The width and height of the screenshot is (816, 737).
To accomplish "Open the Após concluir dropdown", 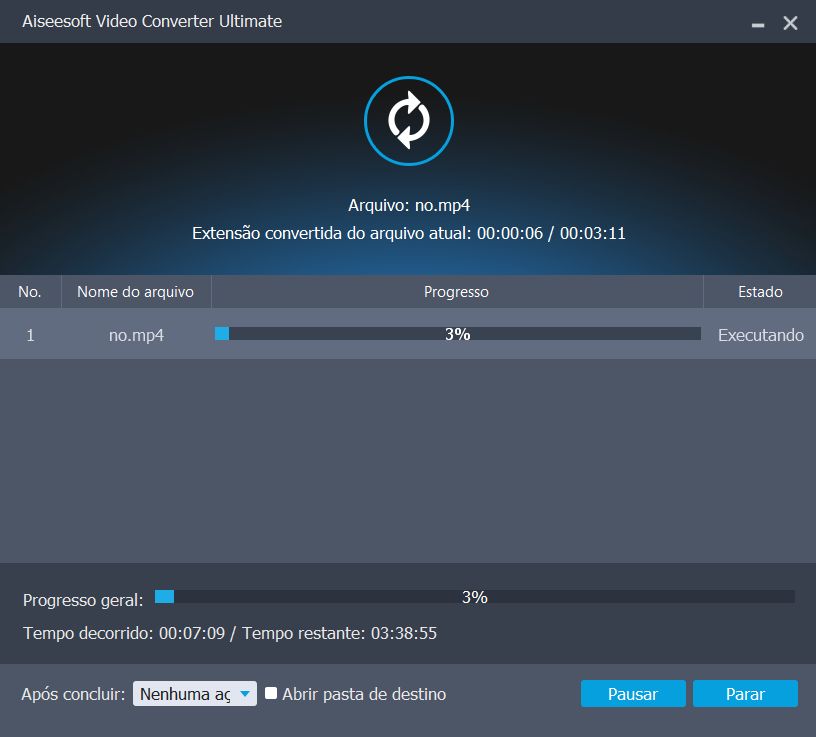I will (195, 694).
